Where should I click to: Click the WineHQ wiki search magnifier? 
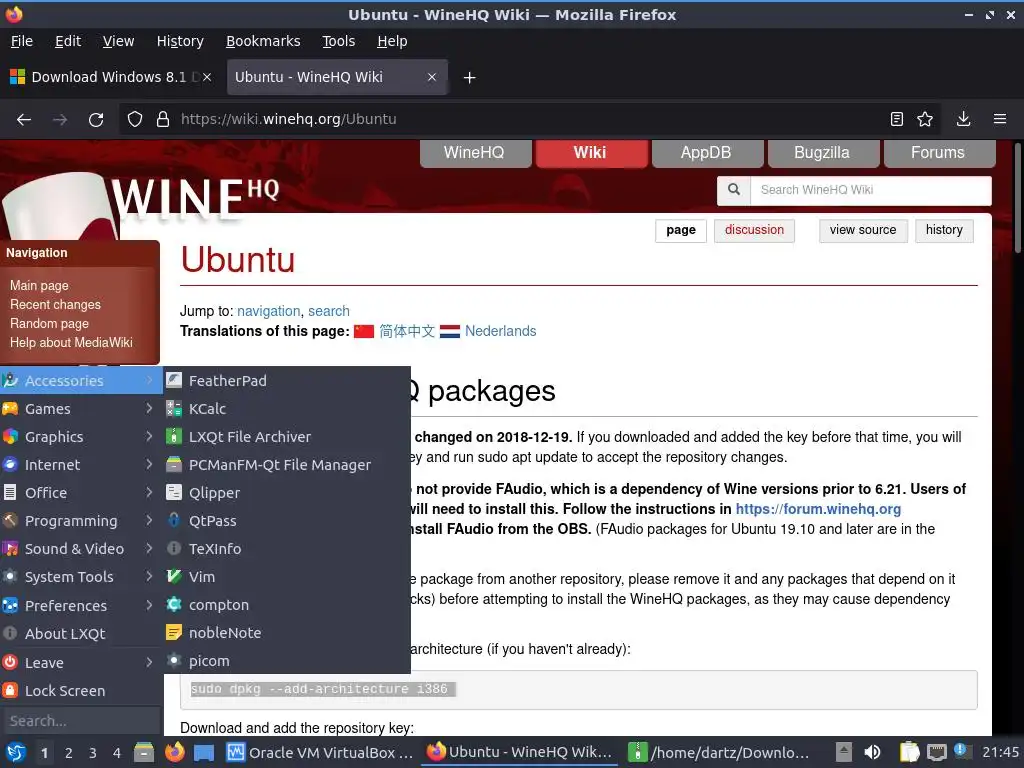point(734,190)
